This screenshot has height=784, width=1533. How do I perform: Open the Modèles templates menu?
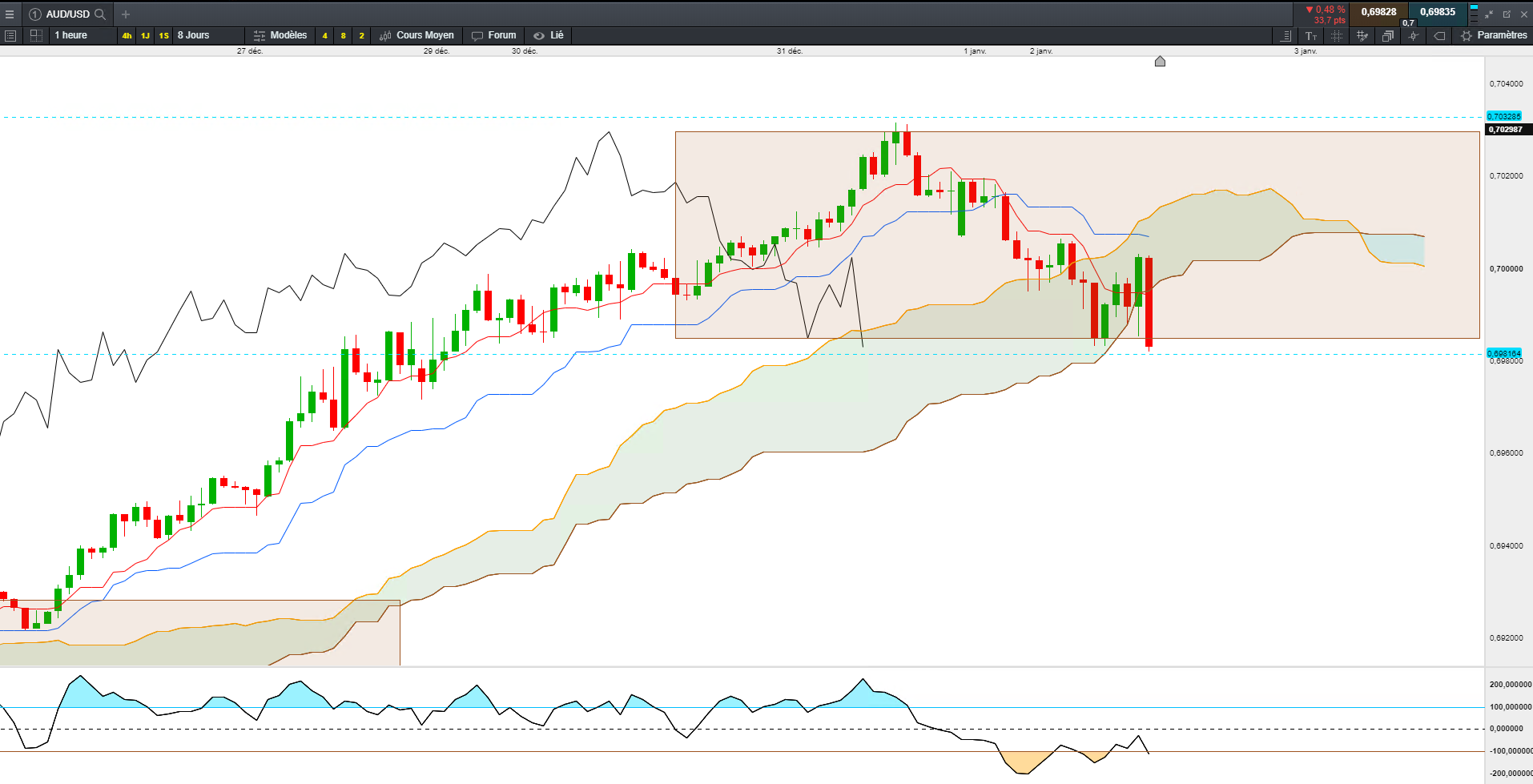point(280,35)
